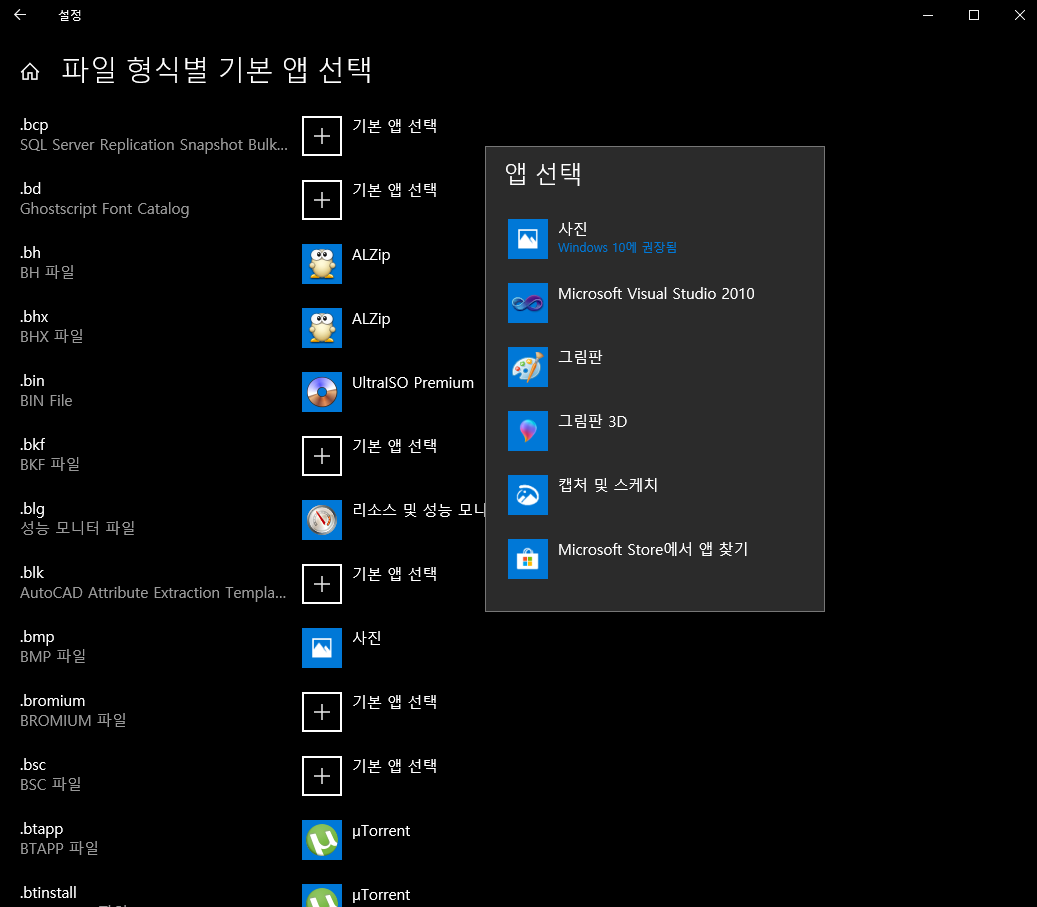
Task: Click 'SQL Server Replication Snapshot Bulk...' description
Action: [154, 145]
